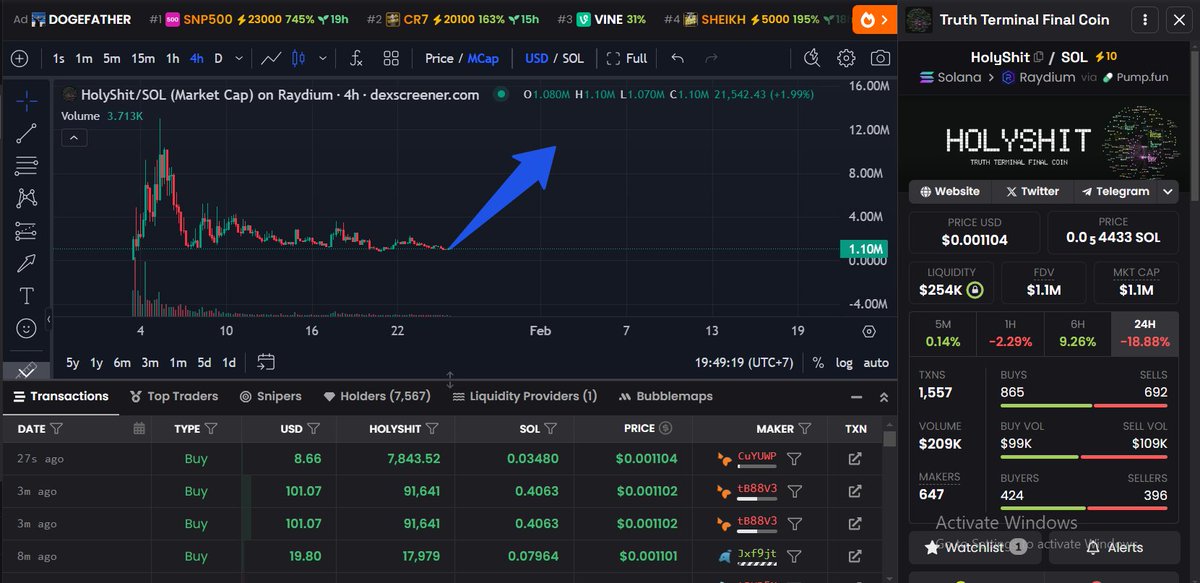Select the crosshair cursor tool
The width and height of the screenshot is (1200, 583).
(26, 100)
